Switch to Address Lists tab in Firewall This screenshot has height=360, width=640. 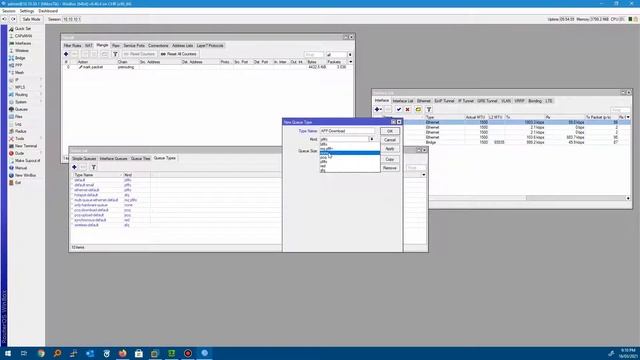tap(182, 46)
